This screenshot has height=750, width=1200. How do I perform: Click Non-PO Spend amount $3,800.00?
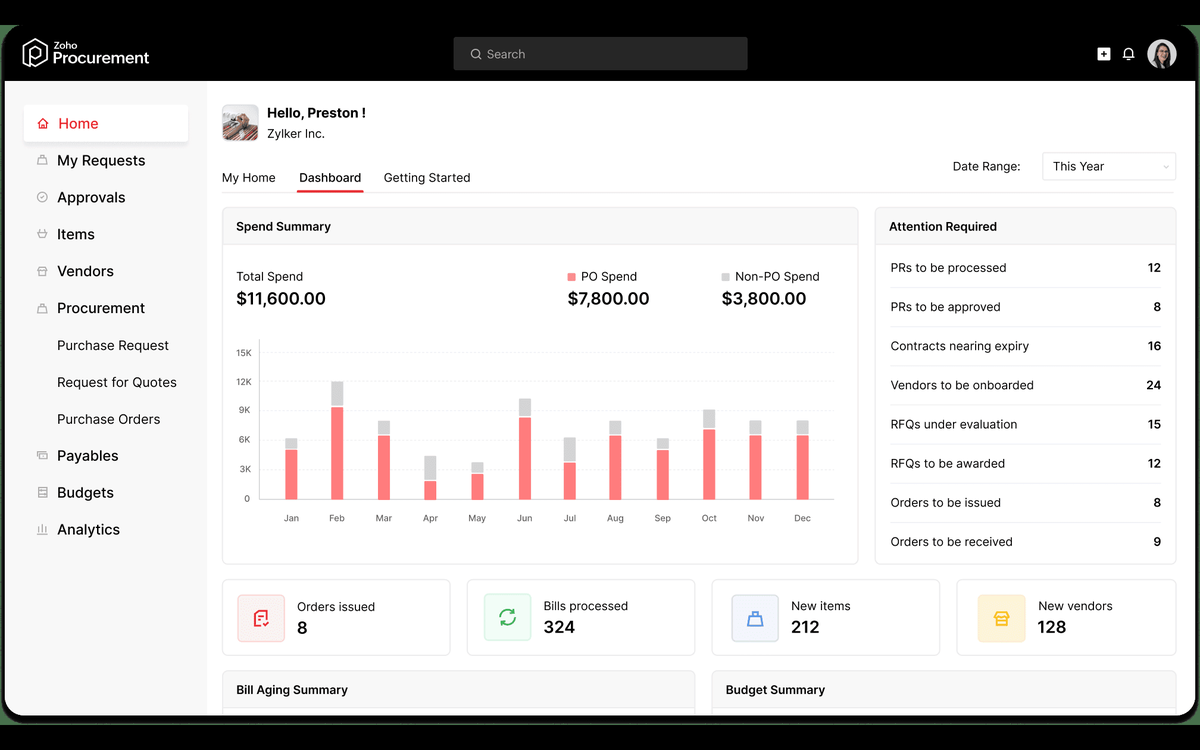tap(764, 298)
